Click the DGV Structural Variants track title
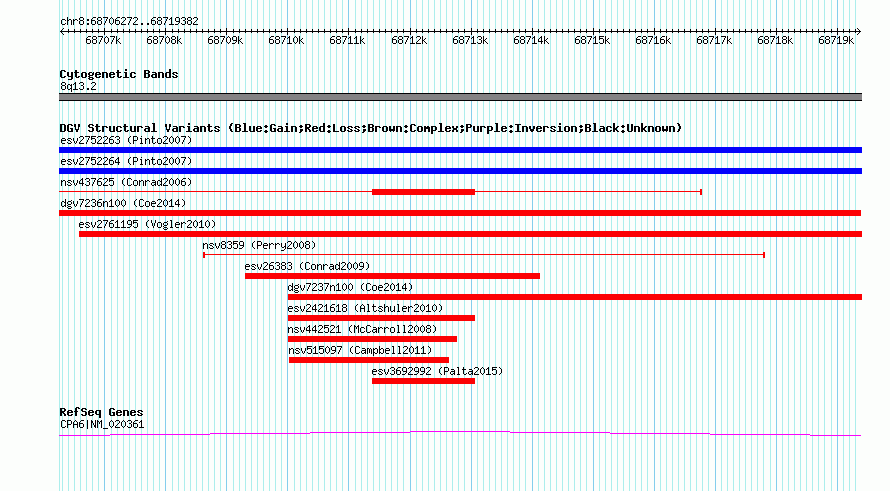890x491 pixels. 371,128
